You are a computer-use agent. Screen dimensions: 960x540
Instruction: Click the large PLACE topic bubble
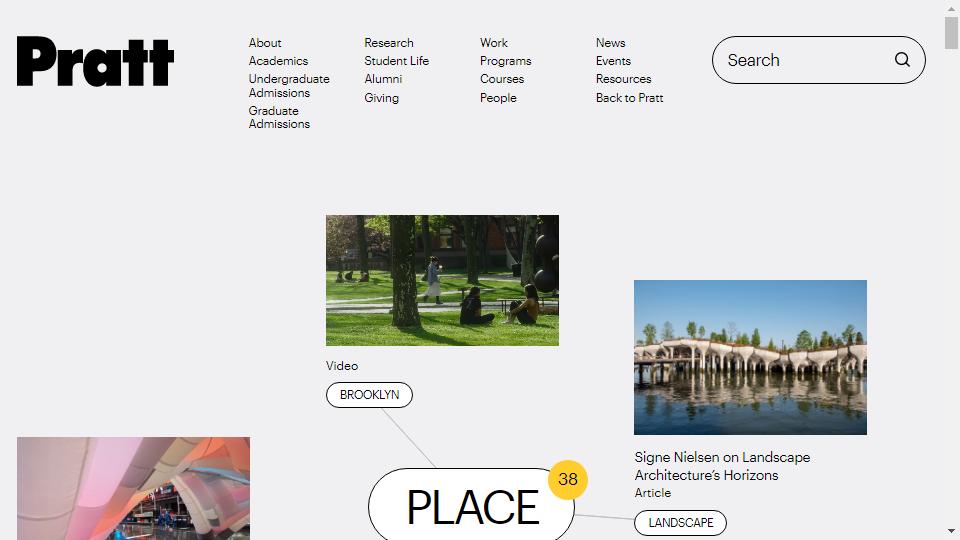(471, 507)
